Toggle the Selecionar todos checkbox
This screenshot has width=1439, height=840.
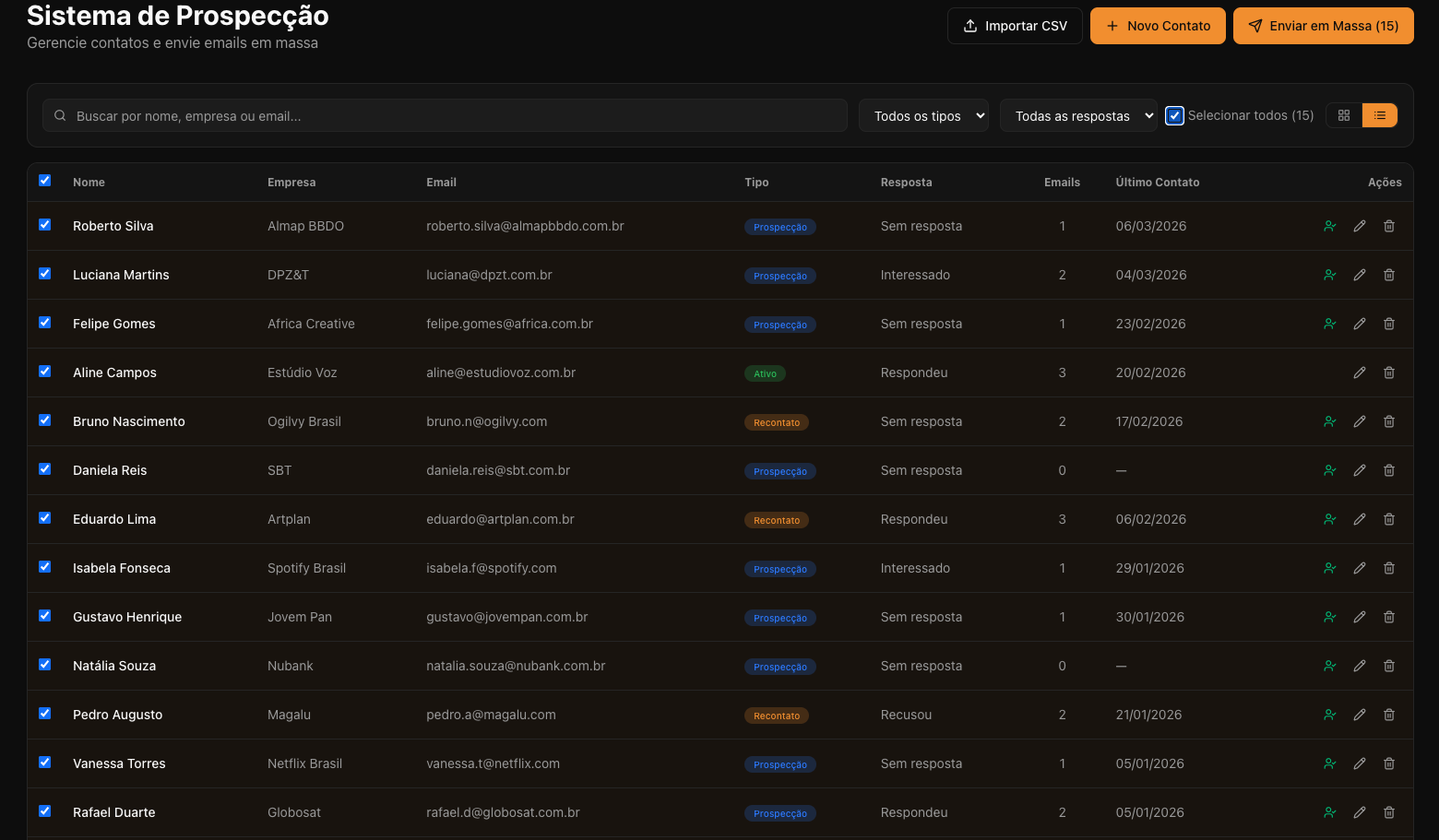(1174, 115)
